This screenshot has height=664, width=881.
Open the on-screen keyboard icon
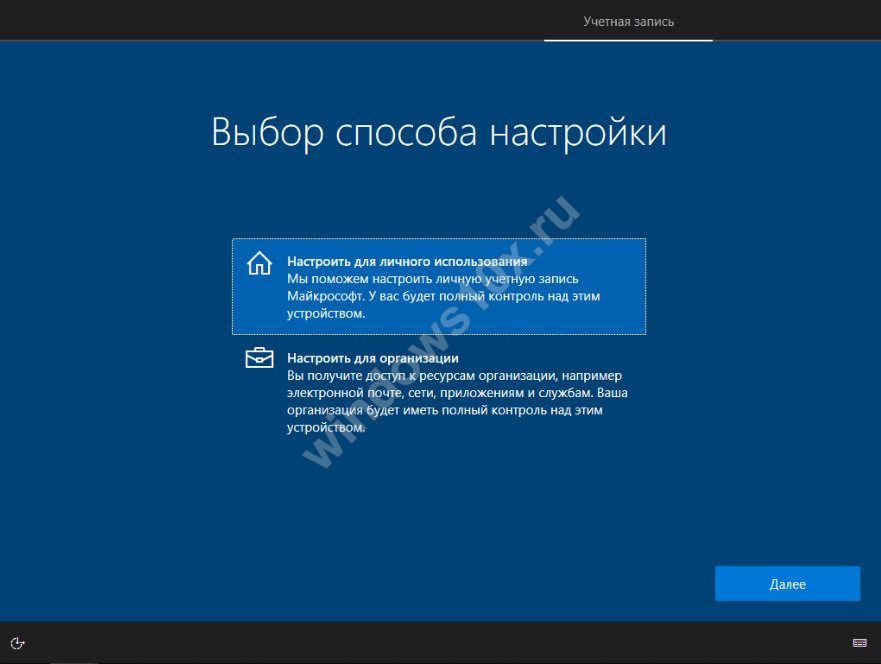(x=859, y=642)
